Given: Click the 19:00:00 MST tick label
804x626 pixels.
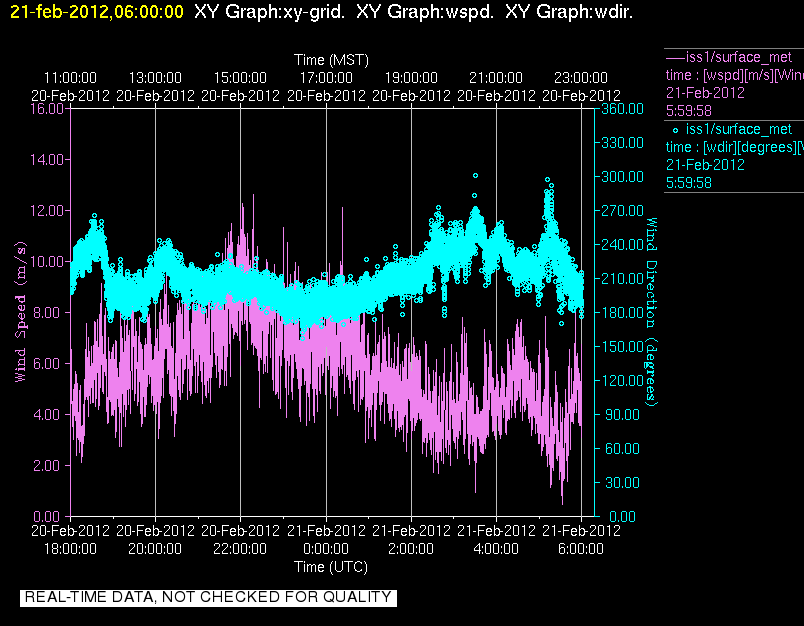Looking at the screenshot, I should tap(411, 78).
